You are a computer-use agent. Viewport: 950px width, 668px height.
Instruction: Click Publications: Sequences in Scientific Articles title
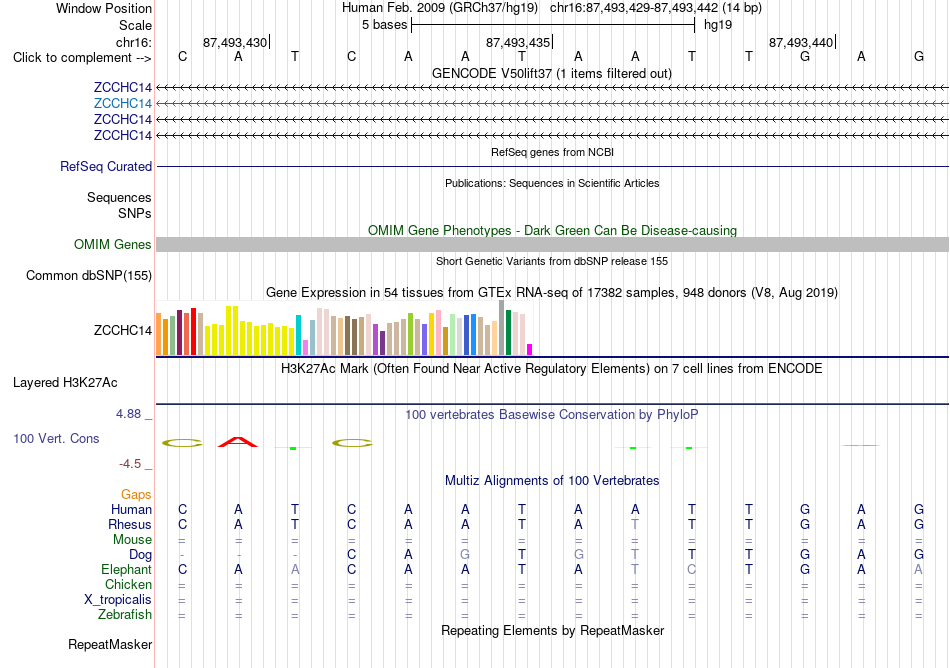tap(552, 183)
